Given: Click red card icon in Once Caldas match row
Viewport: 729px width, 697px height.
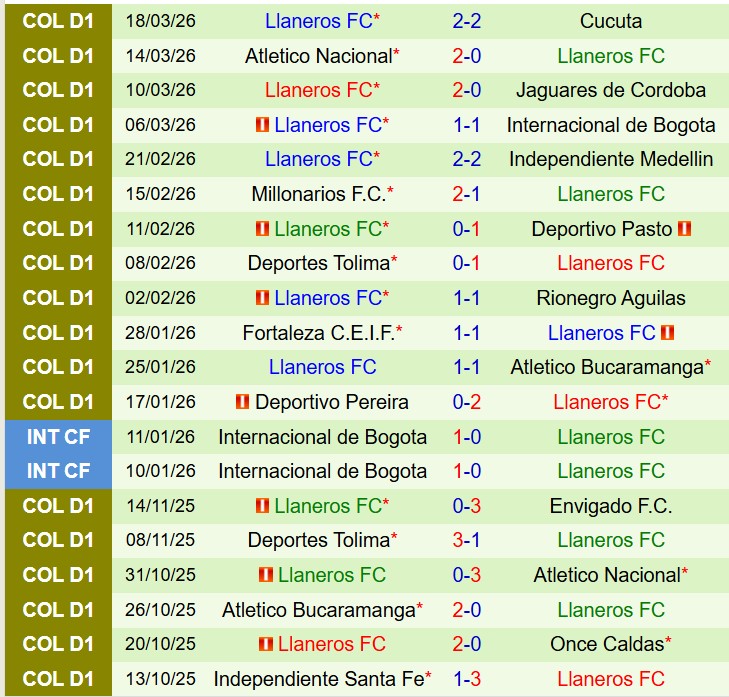Looking at the screenshot, I should tap(265, 644).
